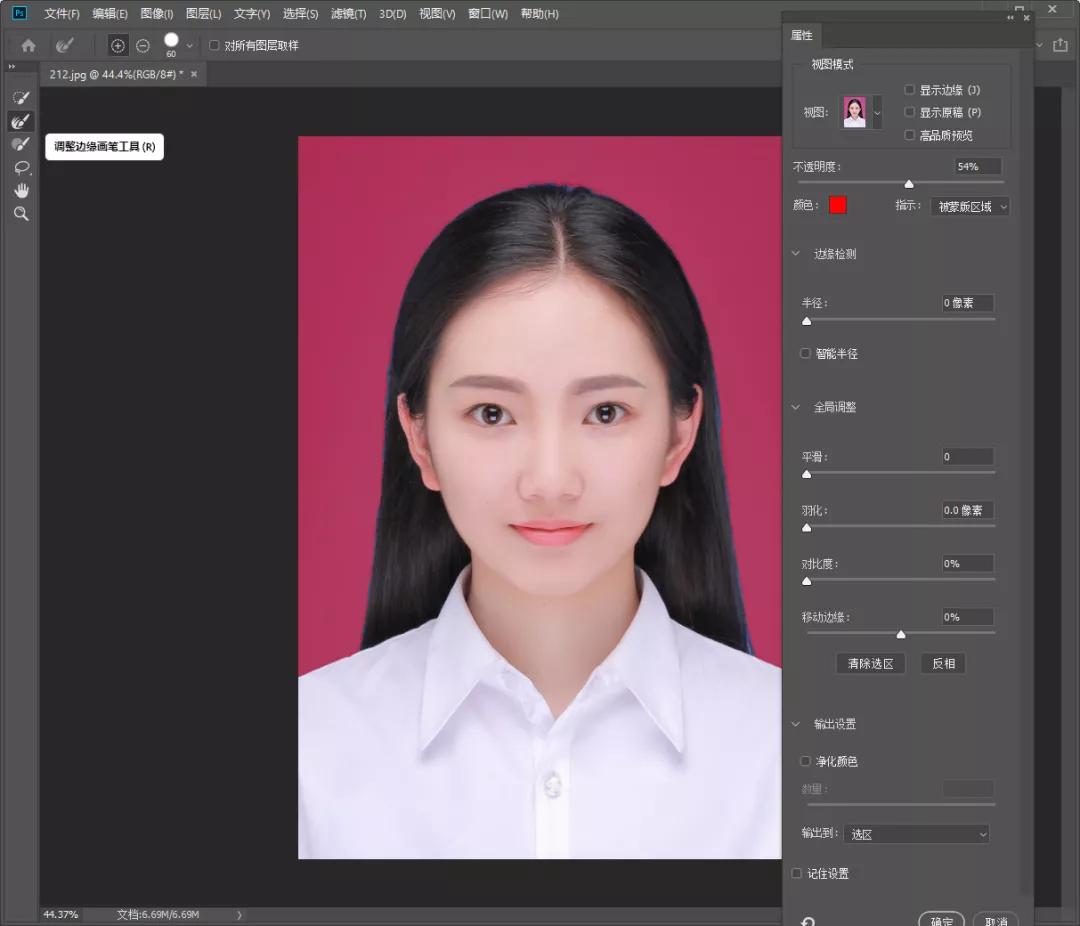Collapse the 边缘检测 section

[x=797, y=254]
